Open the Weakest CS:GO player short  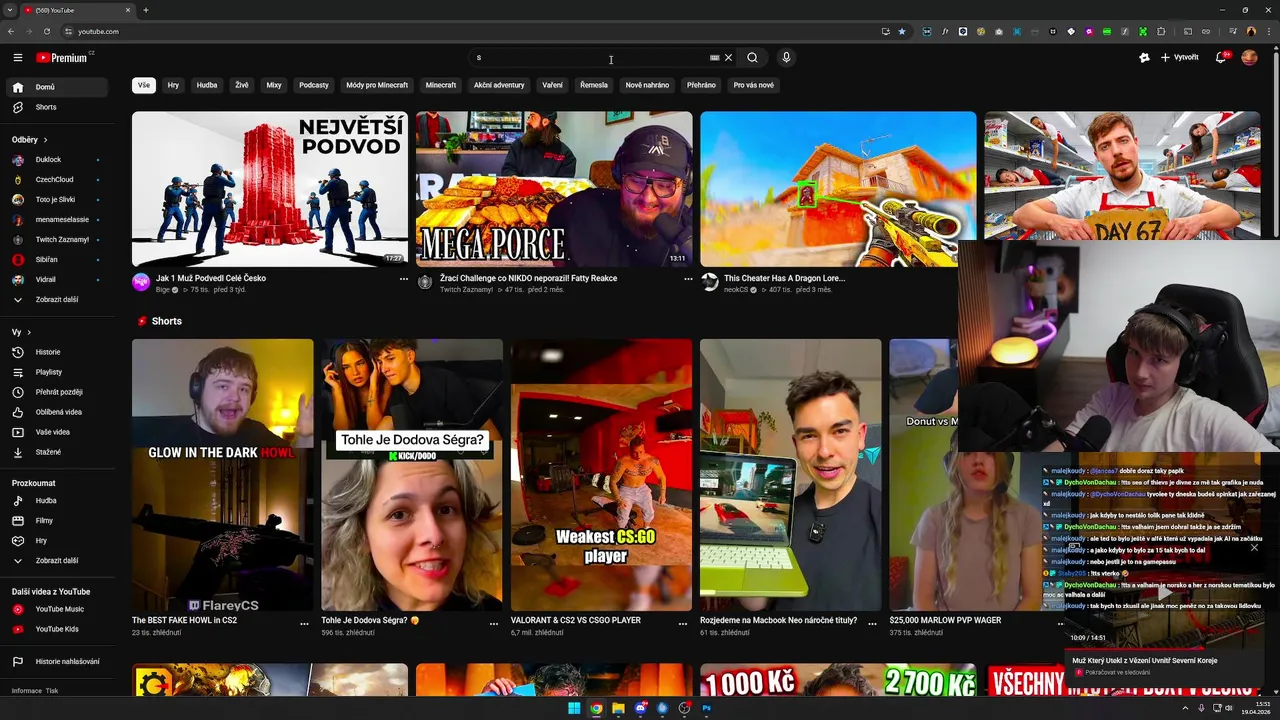tap(601, 475)
